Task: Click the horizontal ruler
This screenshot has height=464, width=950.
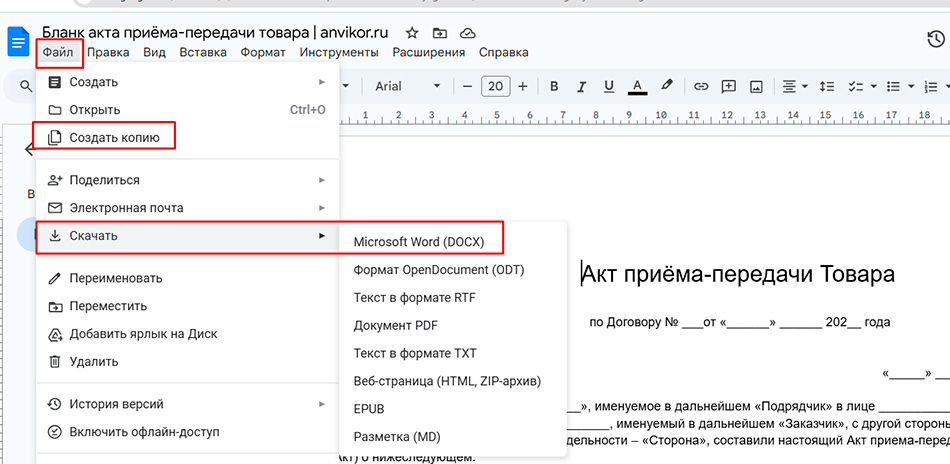Action: tap(644, 116)
